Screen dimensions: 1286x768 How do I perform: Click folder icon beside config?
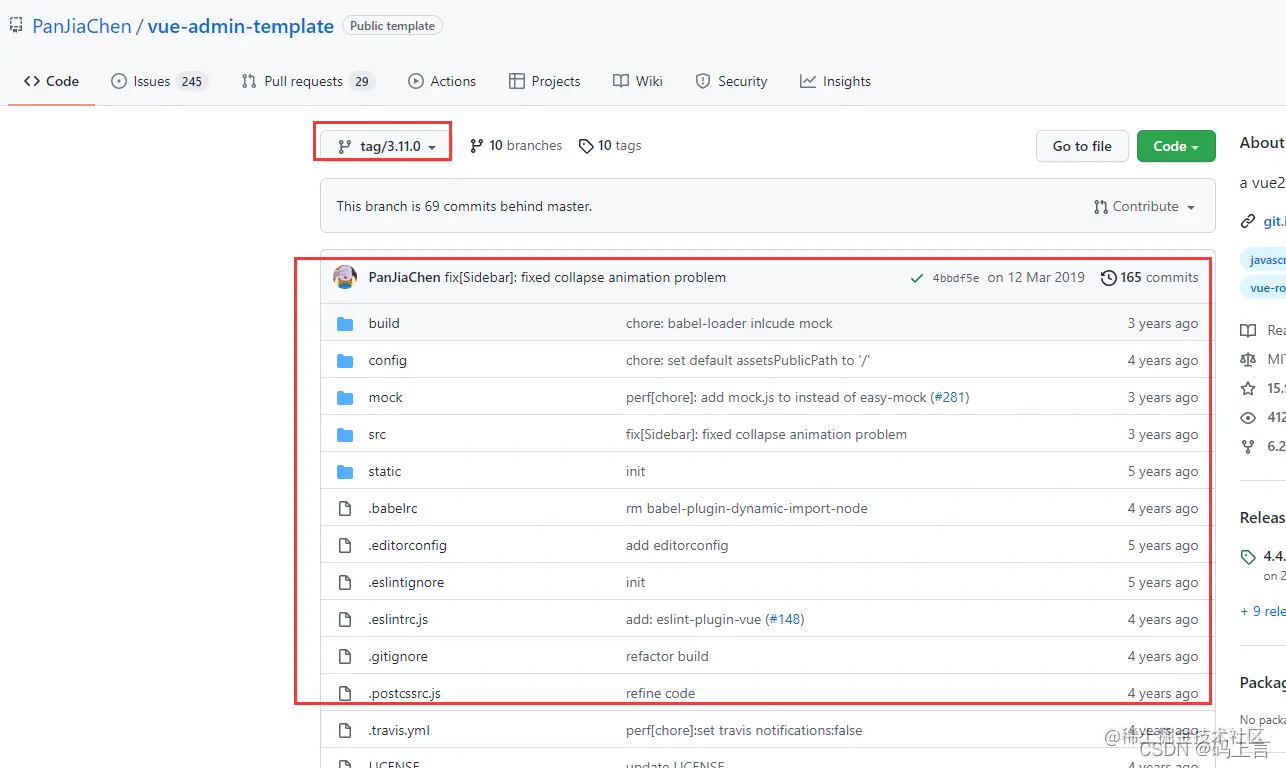(345, 360)
